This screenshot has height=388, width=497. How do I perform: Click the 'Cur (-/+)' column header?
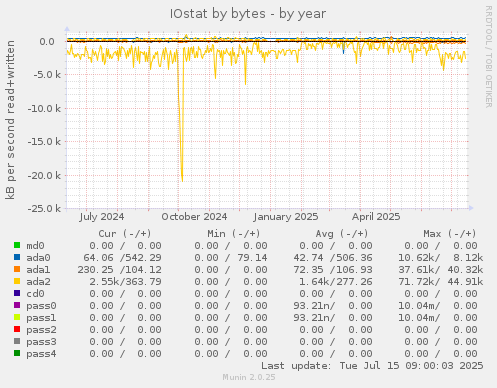pyautogui.click(x=125, y=234)
